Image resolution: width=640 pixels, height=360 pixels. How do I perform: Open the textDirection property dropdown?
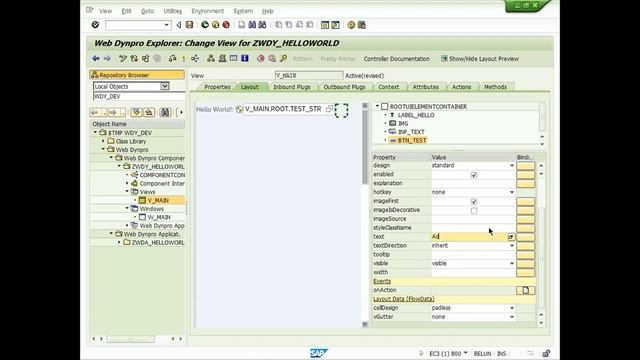tap(511, 246)
